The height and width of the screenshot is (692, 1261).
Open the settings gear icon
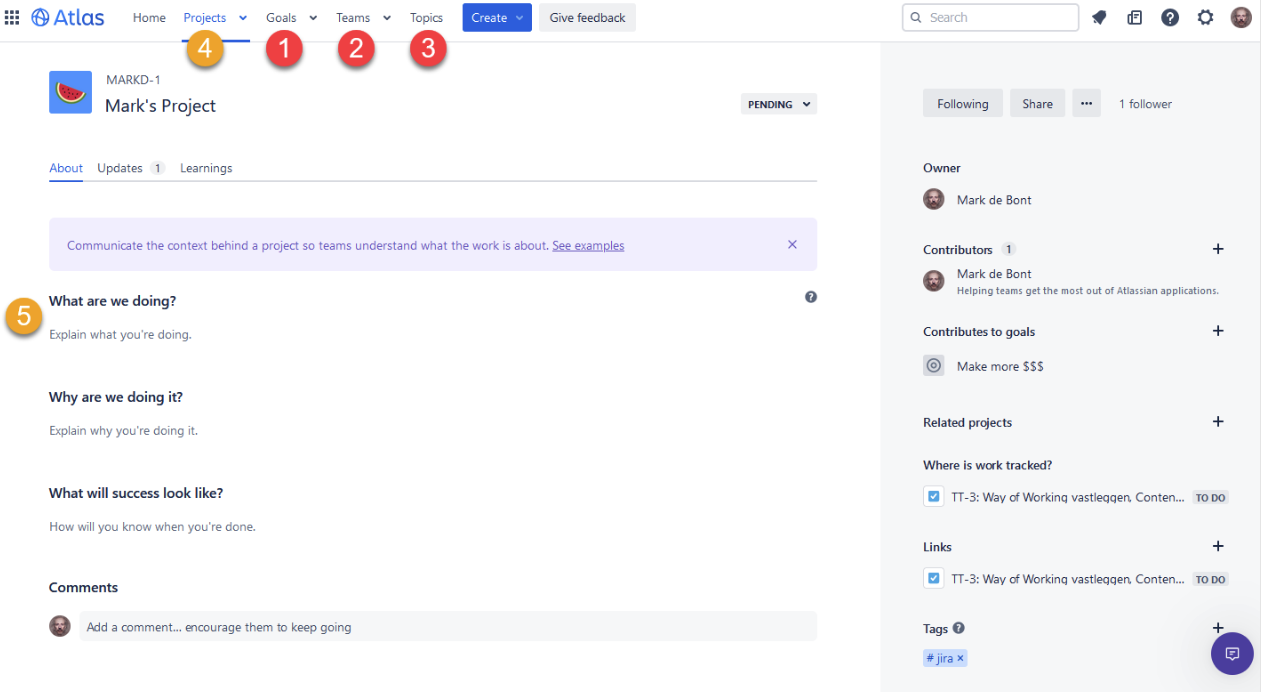[x=1205, y=17]
